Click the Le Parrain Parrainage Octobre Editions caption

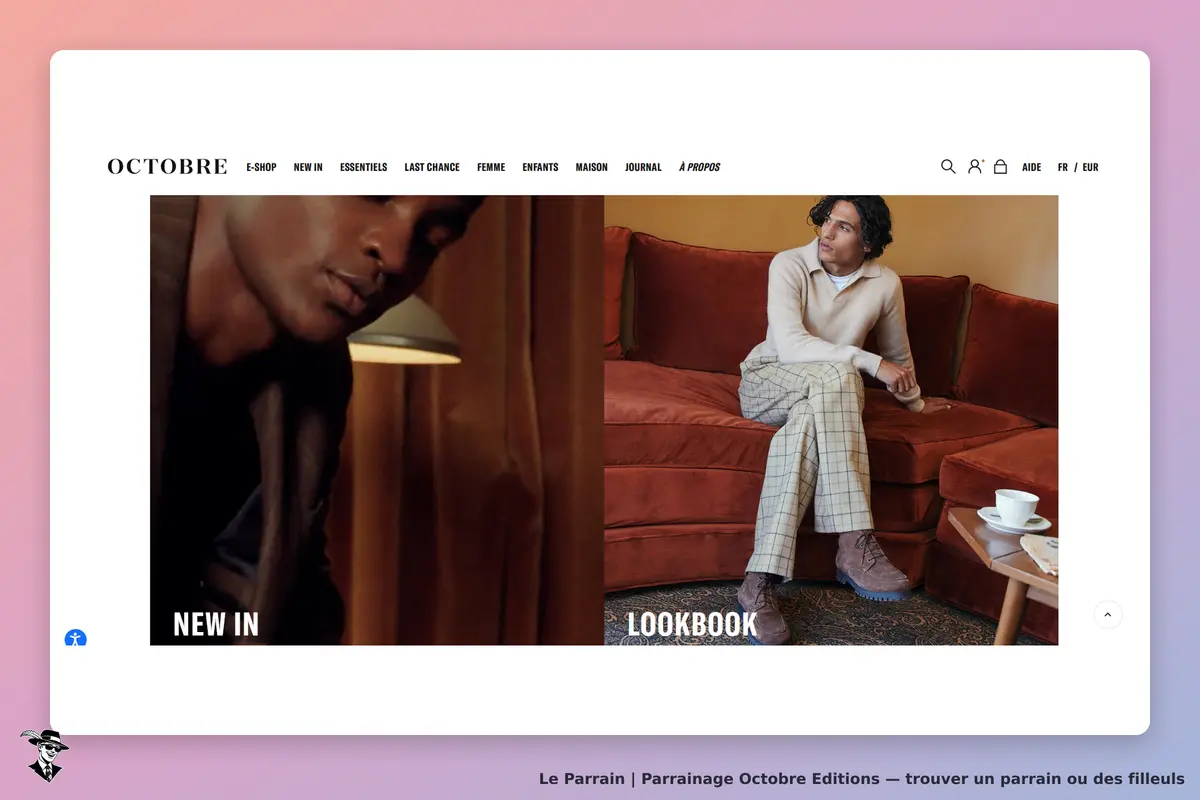pos(861,778)
